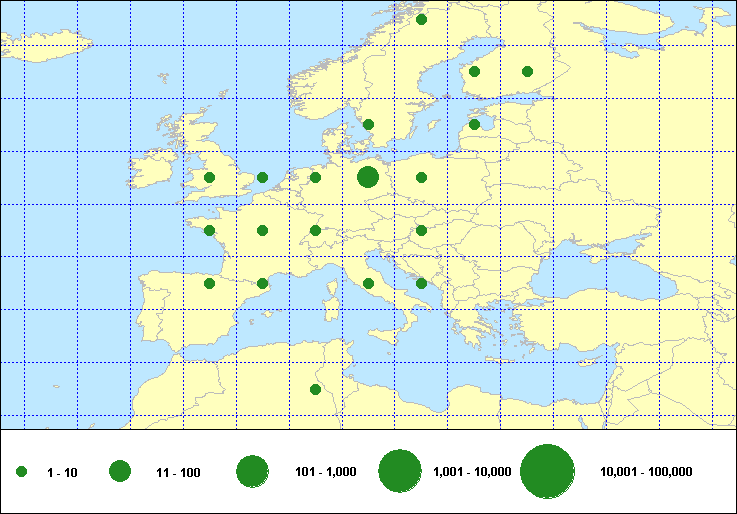737x514 pixels.
Task: Click the marker over northern Spain
Action: tap(209, 283)
